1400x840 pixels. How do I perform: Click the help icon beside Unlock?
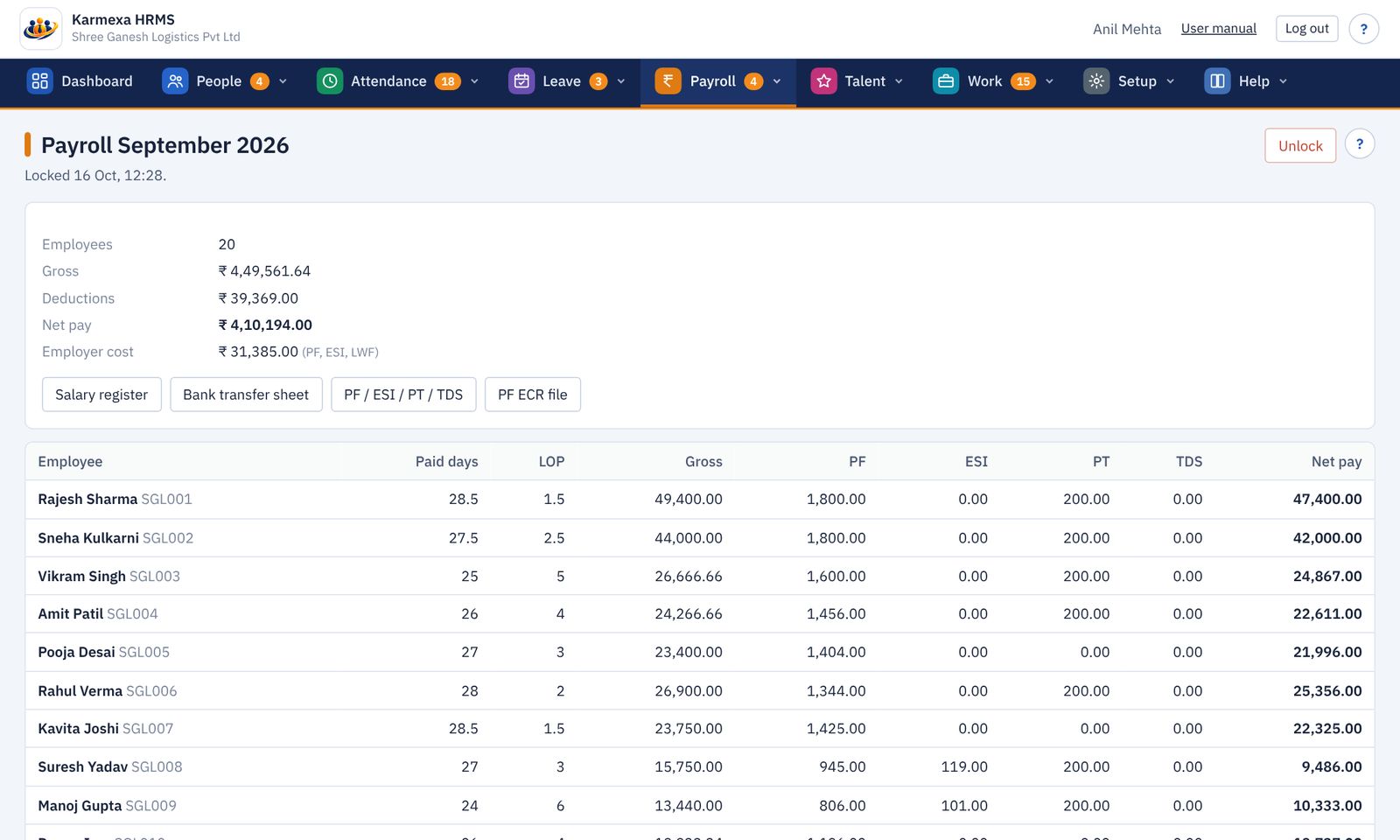(1359, 144)
